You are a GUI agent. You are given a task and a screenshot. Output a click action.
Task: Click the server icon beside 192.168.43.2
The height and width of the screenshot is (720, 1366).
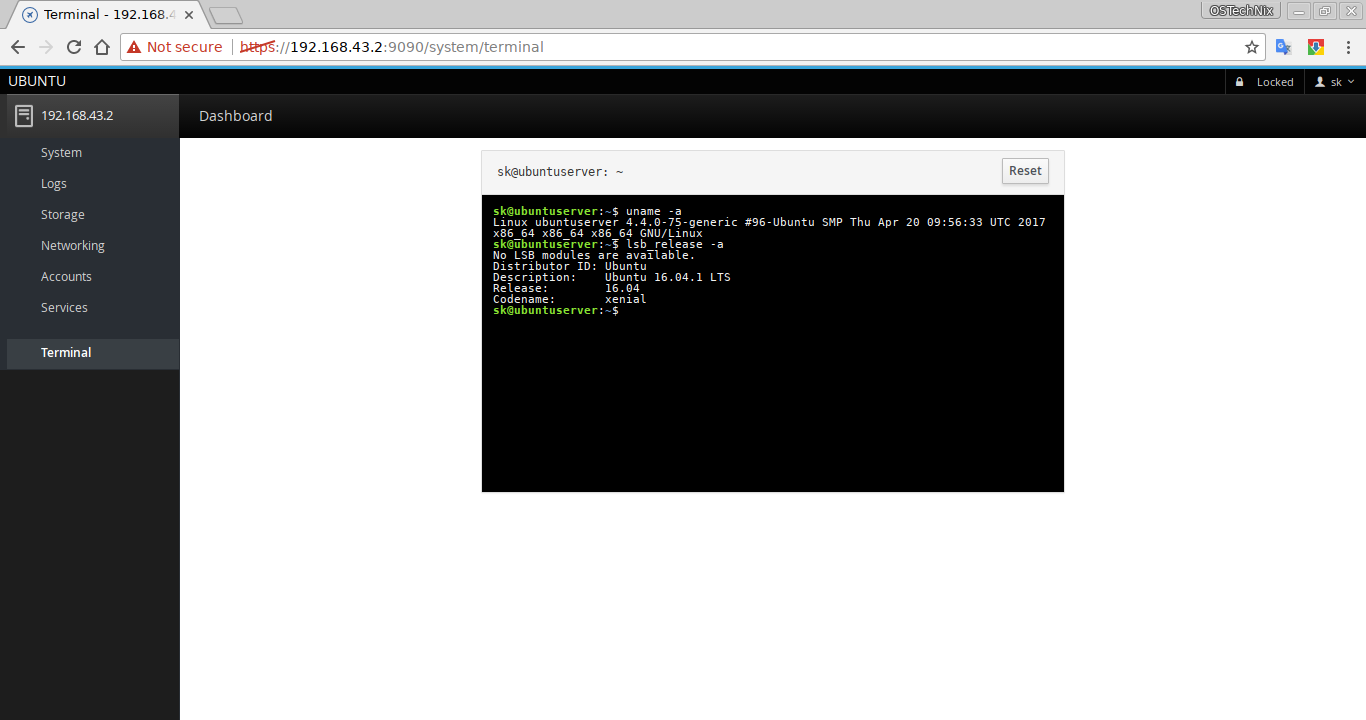click(x=22, y=115)
